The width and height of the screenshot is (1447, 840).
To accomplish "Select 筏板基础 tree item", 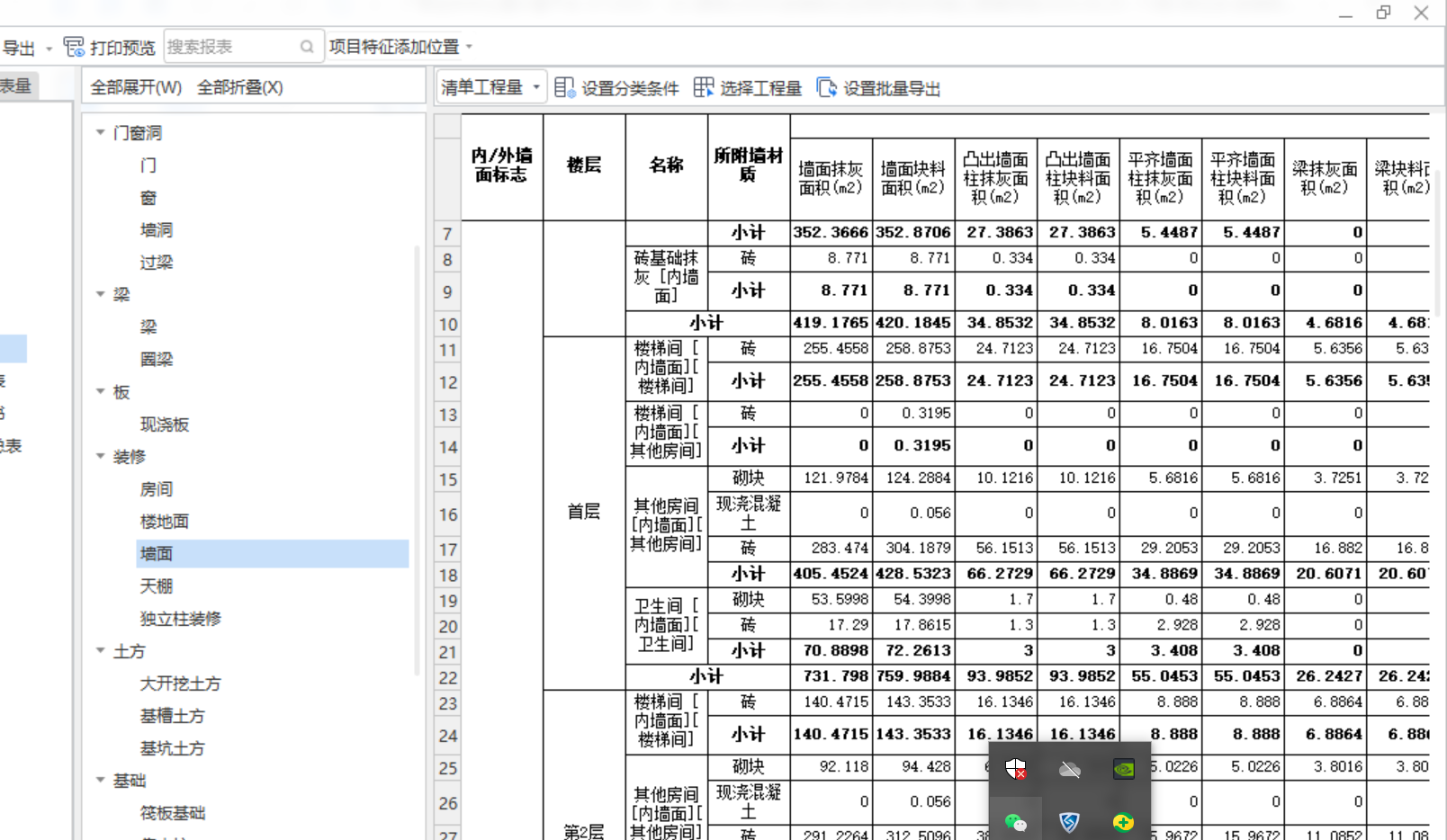I will point(173,813).
